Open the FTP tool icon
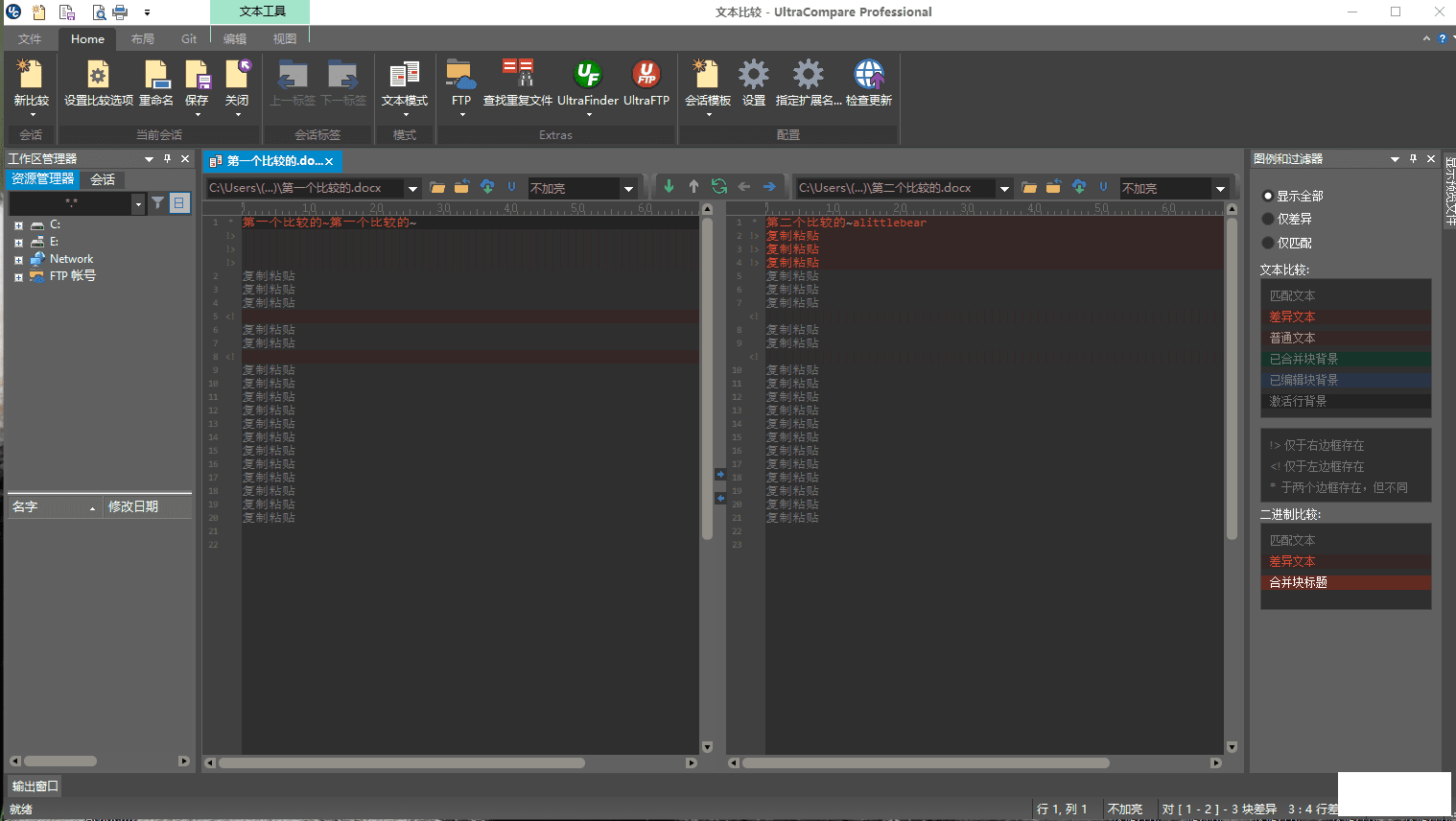 [x=460, y=75]
